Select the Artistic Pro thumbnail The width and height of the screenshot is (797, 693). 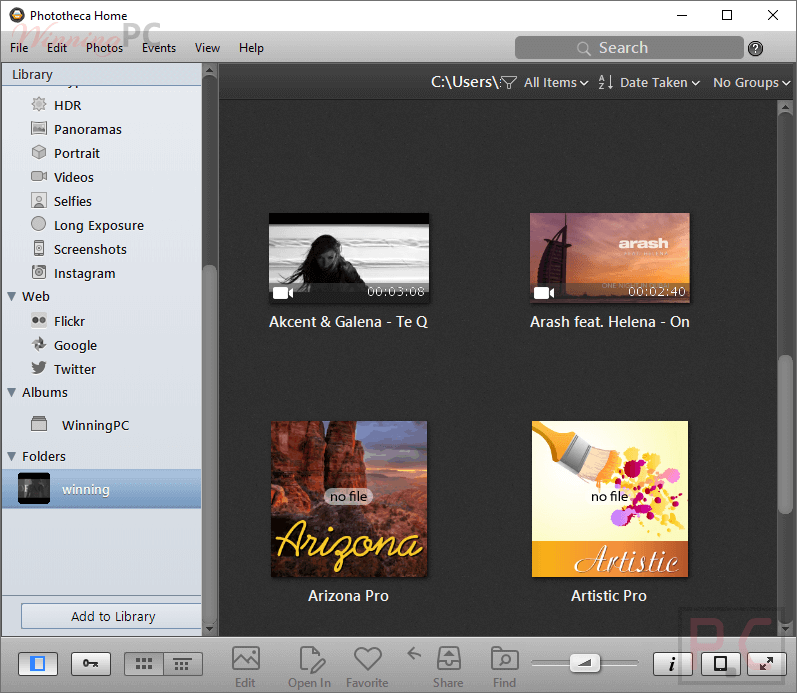(x=609, y=499)
